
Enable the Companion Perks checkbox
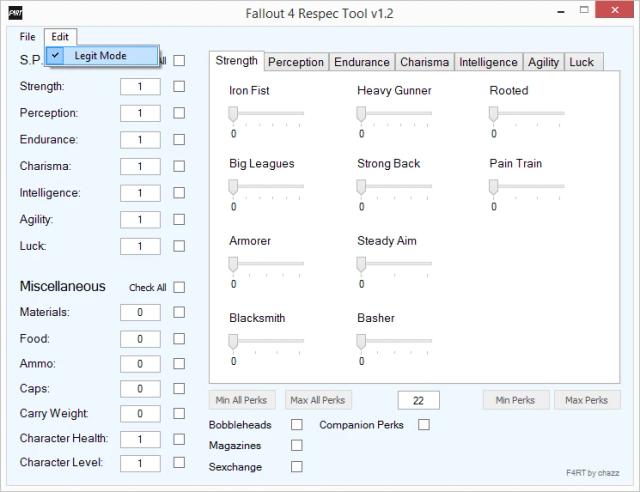click(424, 425)
